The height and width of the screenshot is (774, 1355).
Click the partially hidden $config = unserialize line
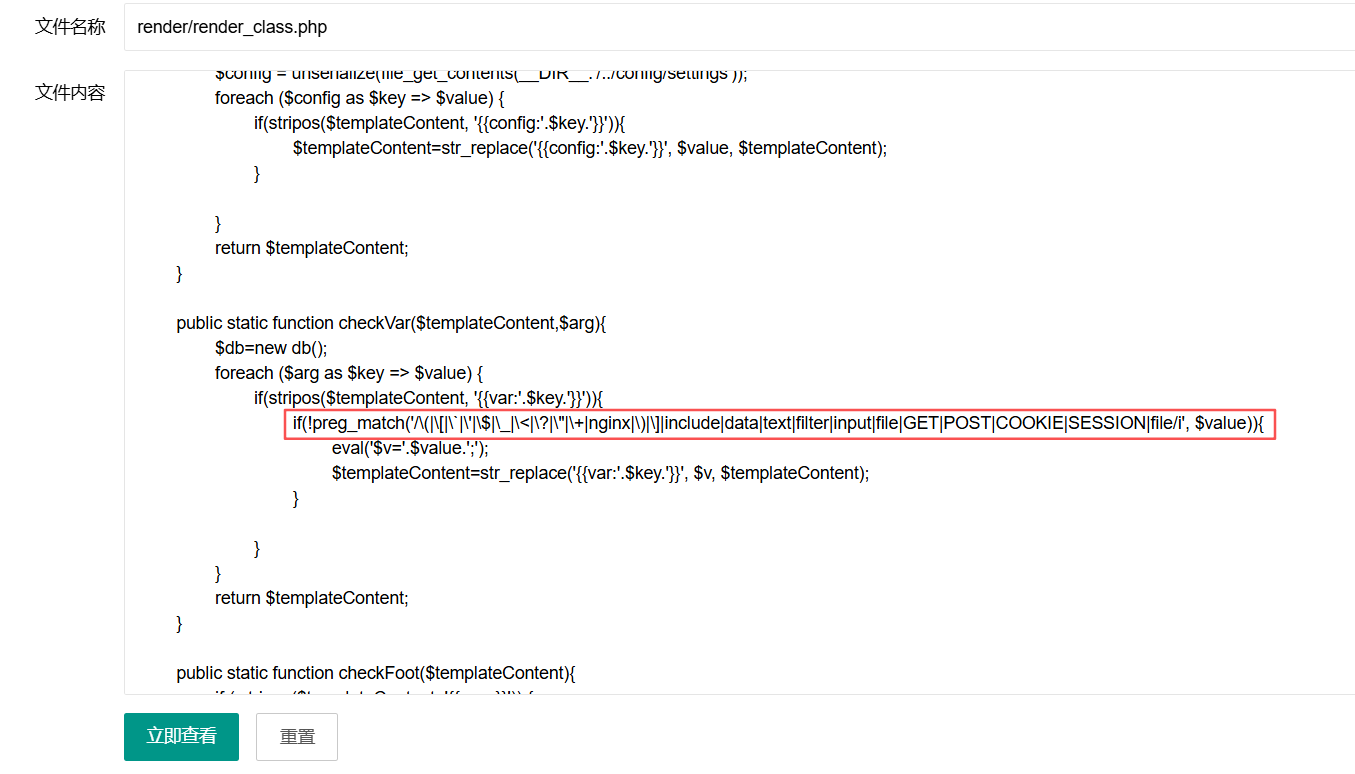(x=480, y=76)
